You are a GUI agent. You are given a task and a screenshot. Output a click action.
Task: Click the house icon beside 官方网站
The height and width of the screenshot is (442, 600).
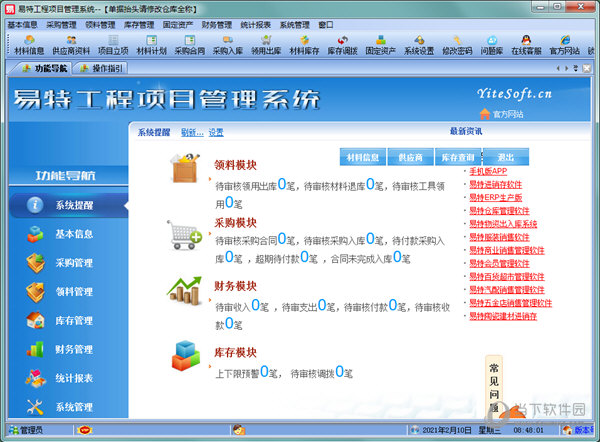[485, 114]
